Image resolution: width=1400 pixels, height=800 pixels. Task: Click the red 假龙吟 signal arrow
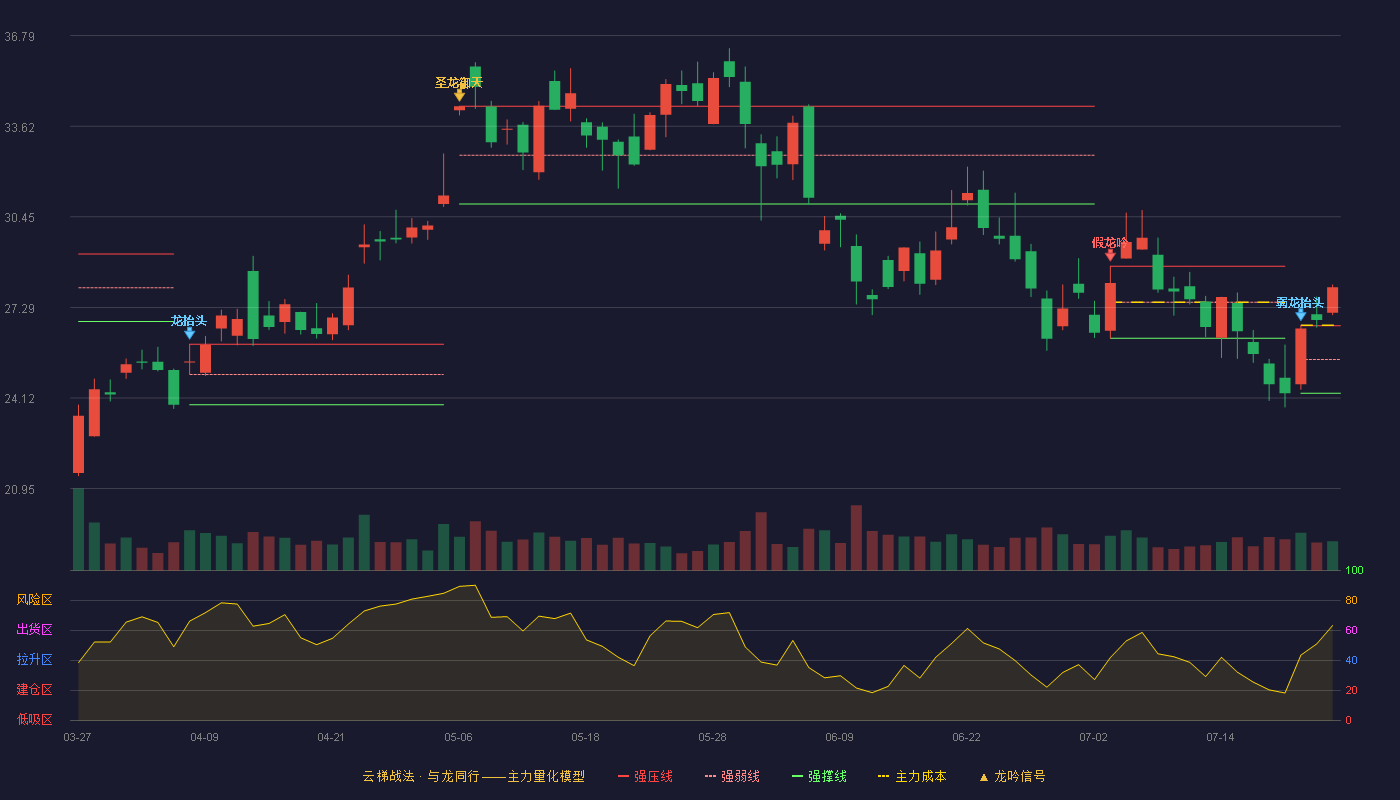point(1110,255)
